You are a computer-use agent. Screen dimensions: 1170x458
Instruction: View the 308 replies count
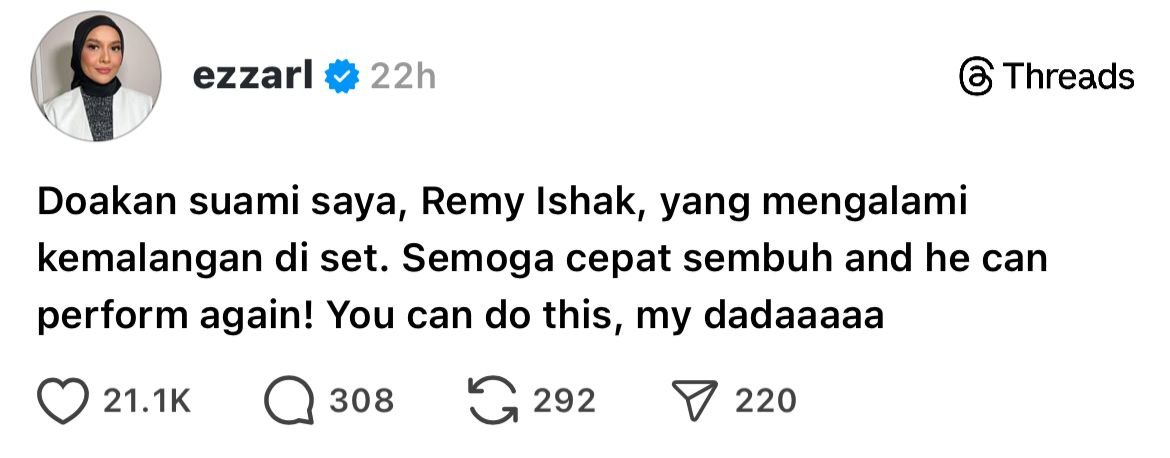coord(362,401)
